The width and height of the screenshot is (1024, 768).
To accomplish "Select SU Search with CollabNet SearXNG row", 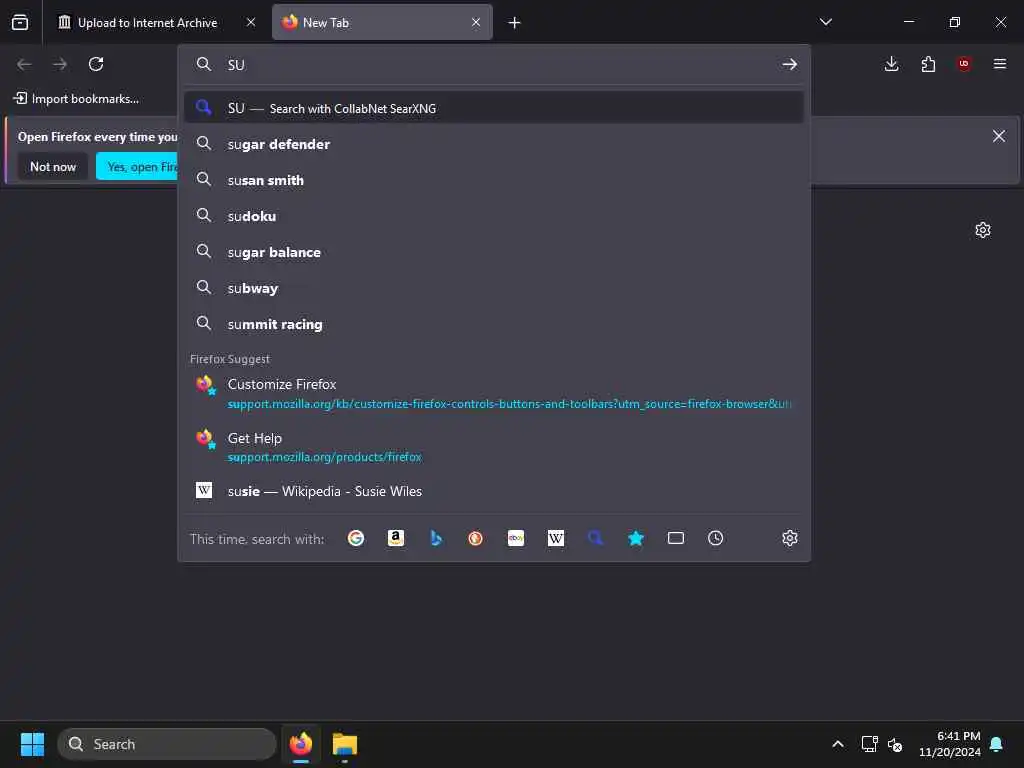I will (494, 108).
